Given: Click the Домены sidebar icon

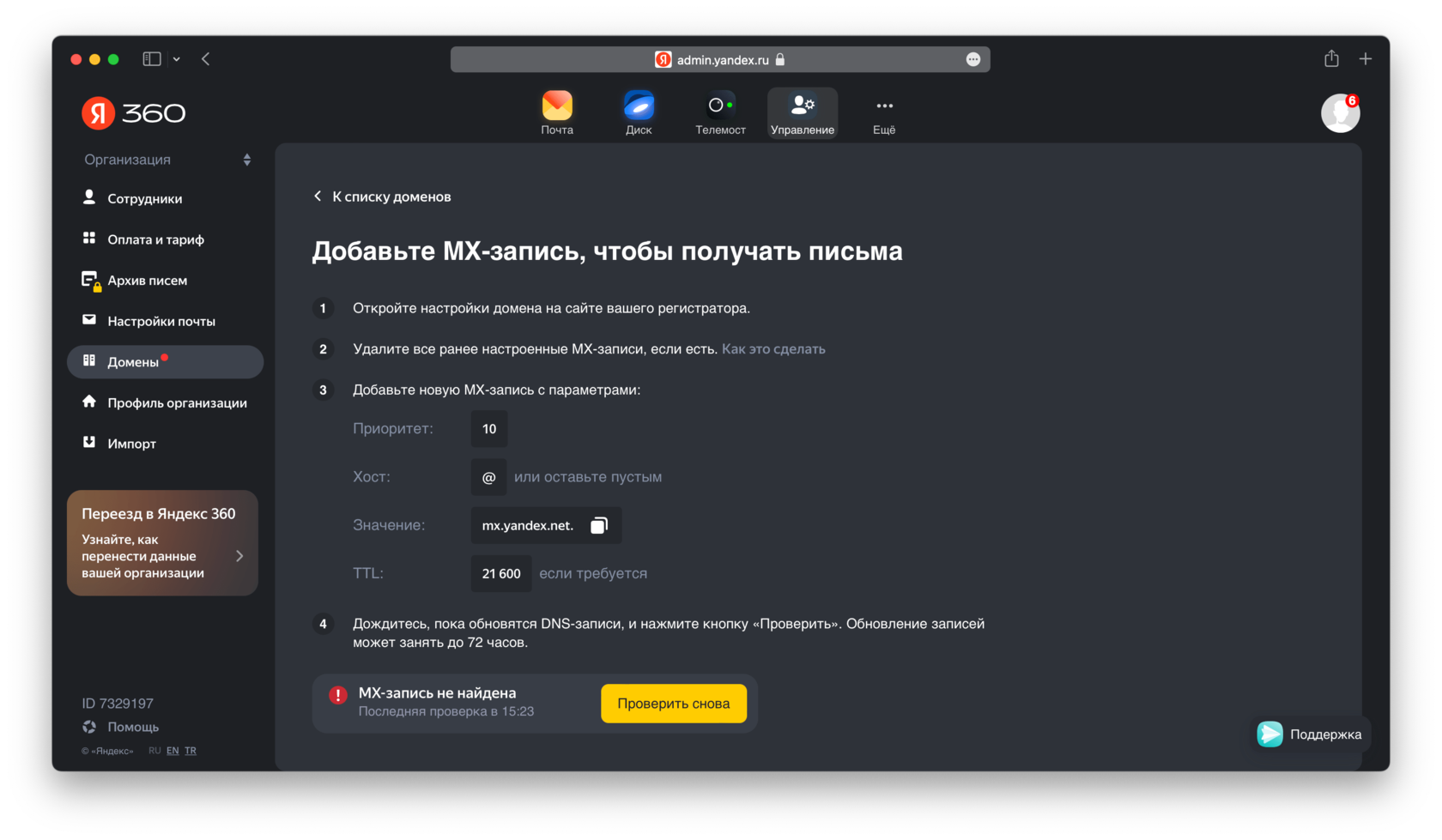Looking at the screenshot, I should 89,360.
